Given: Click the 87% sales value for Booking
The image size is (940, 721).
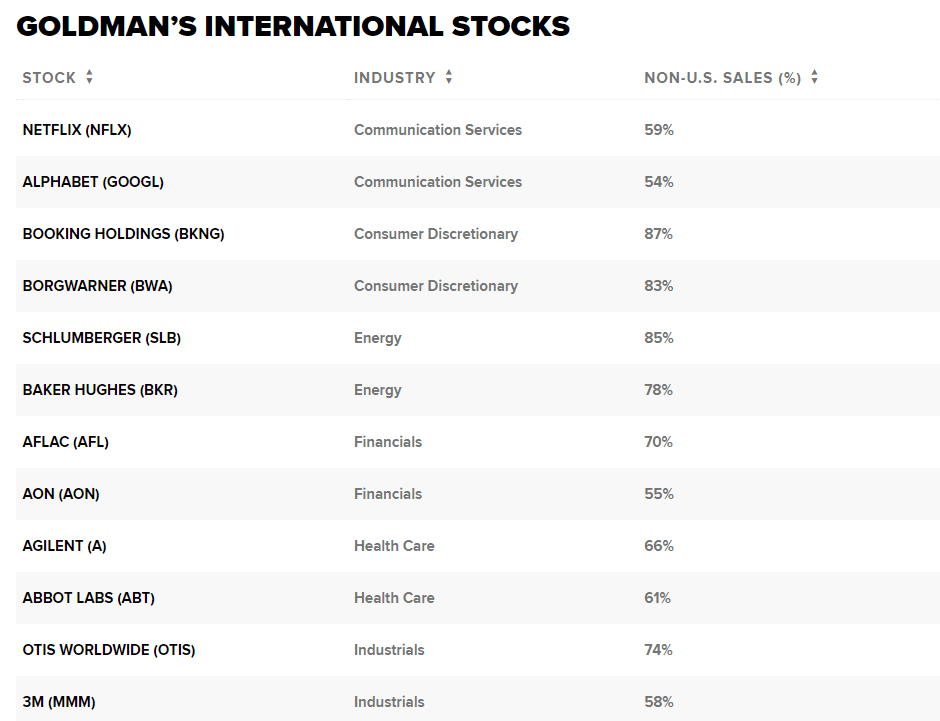Looking at the screenshot, I should click(x=658, y=234).
